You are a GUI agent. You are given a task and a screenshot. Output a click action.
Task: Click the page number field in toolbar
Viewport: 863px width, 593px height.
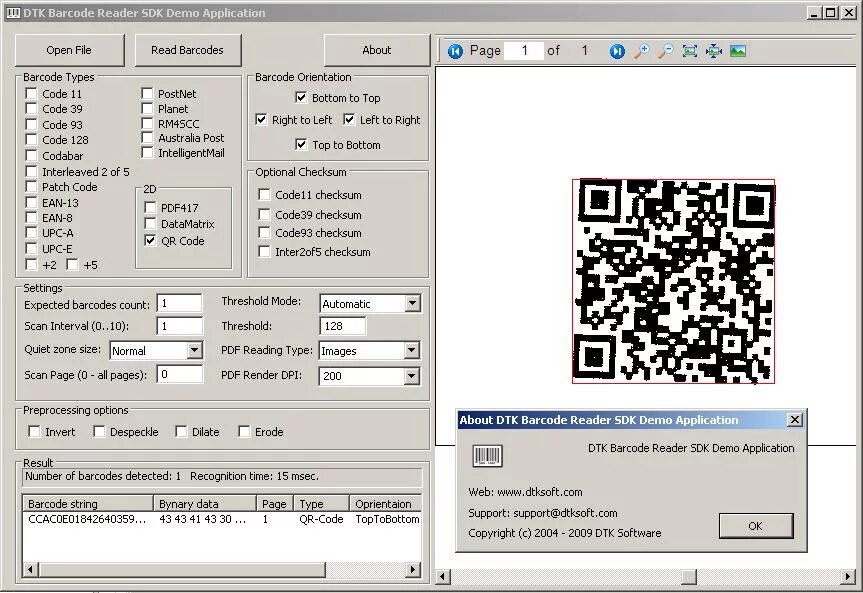(x=524, y=51)
